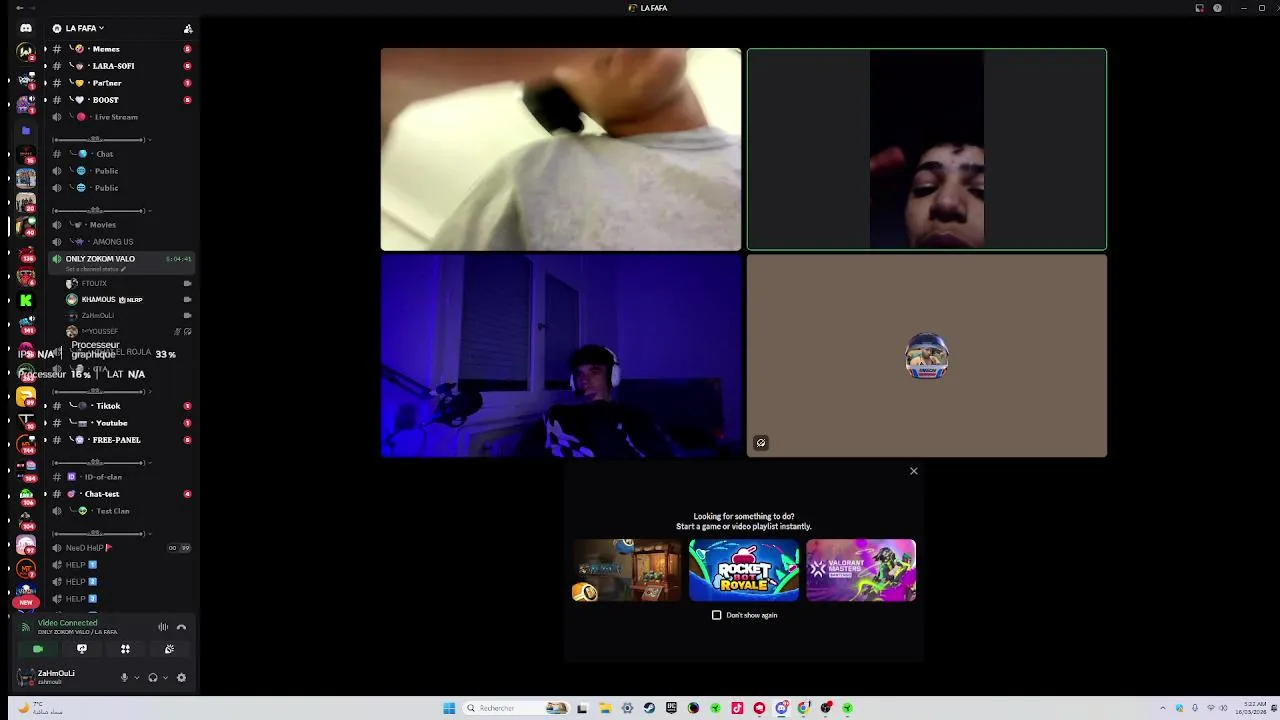
Task: Expand the Chat-test channel arrow
Action: point(45,494)
